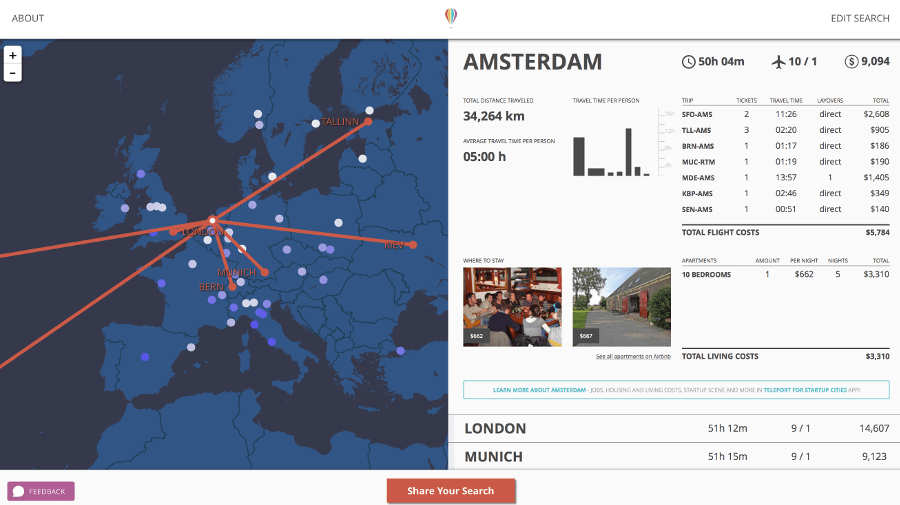The image size is (900, 505).
Task: Open the Feedback button
Action: [41, 491]
